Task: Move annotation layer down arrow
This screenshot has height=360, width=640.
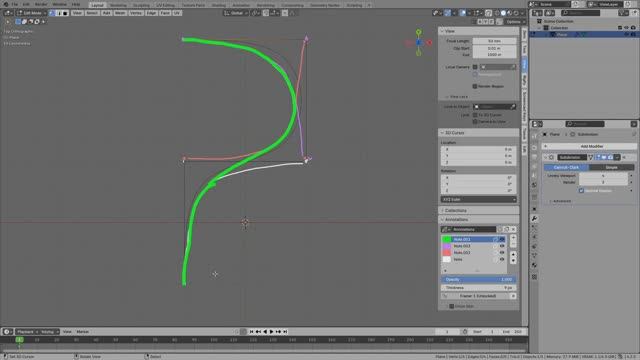Action: pyautogui.click(x=513, y=260)
